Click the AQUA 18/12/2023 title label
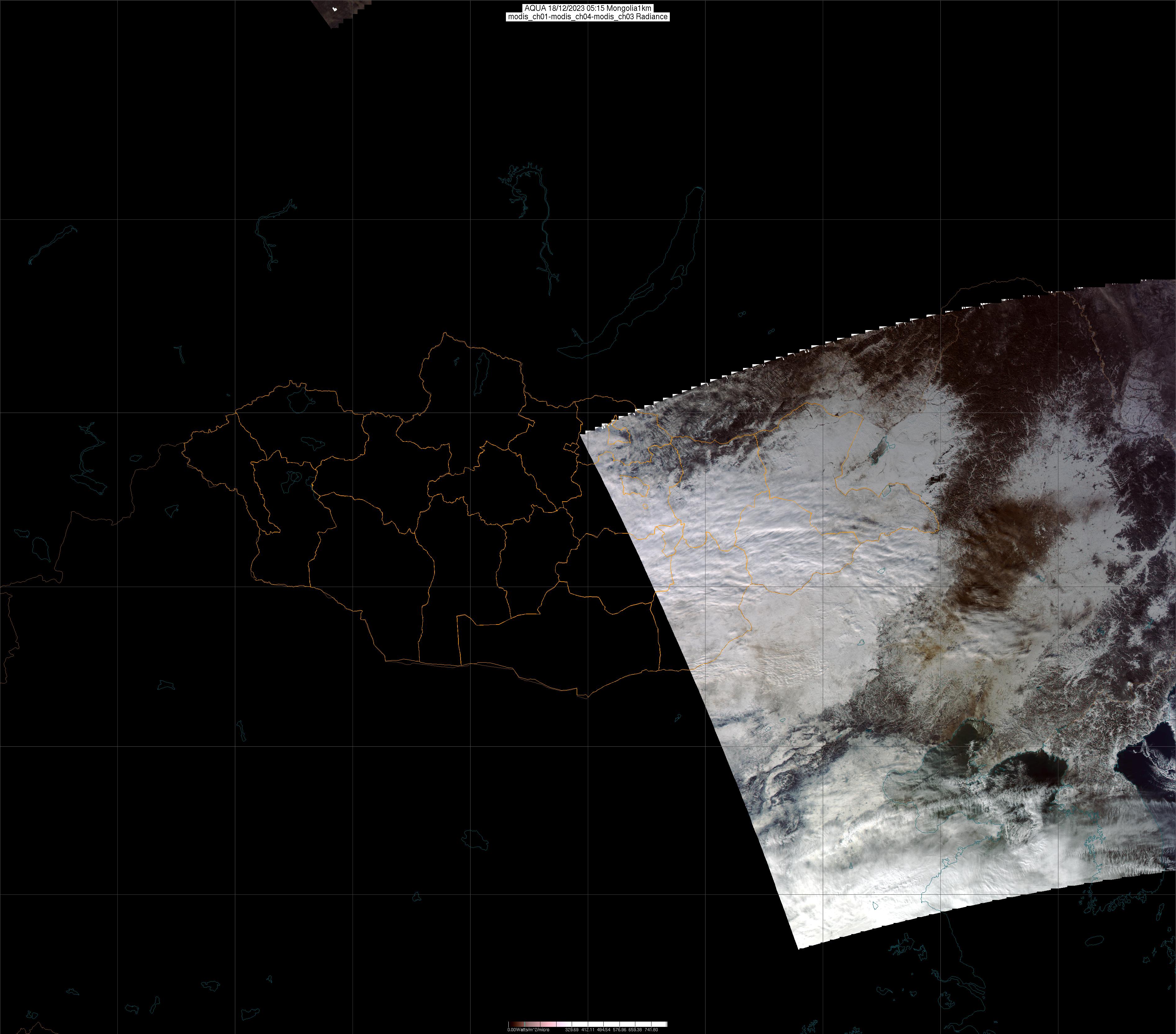Viewport: 1176px width, 1034px height. (588, 8)
